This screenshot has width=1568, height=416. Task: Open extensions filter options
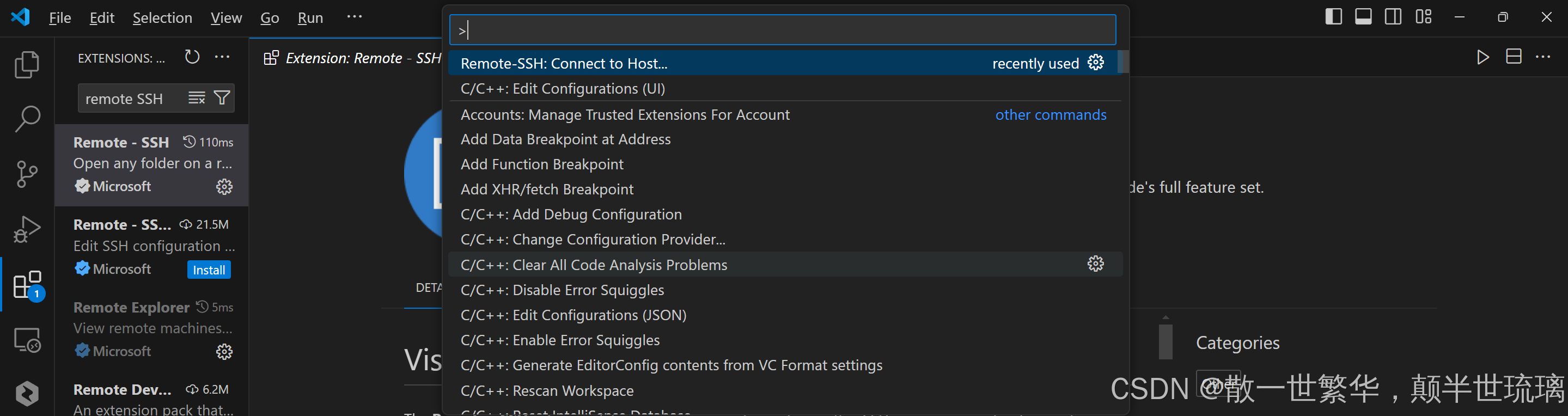(x=222, y=98)
